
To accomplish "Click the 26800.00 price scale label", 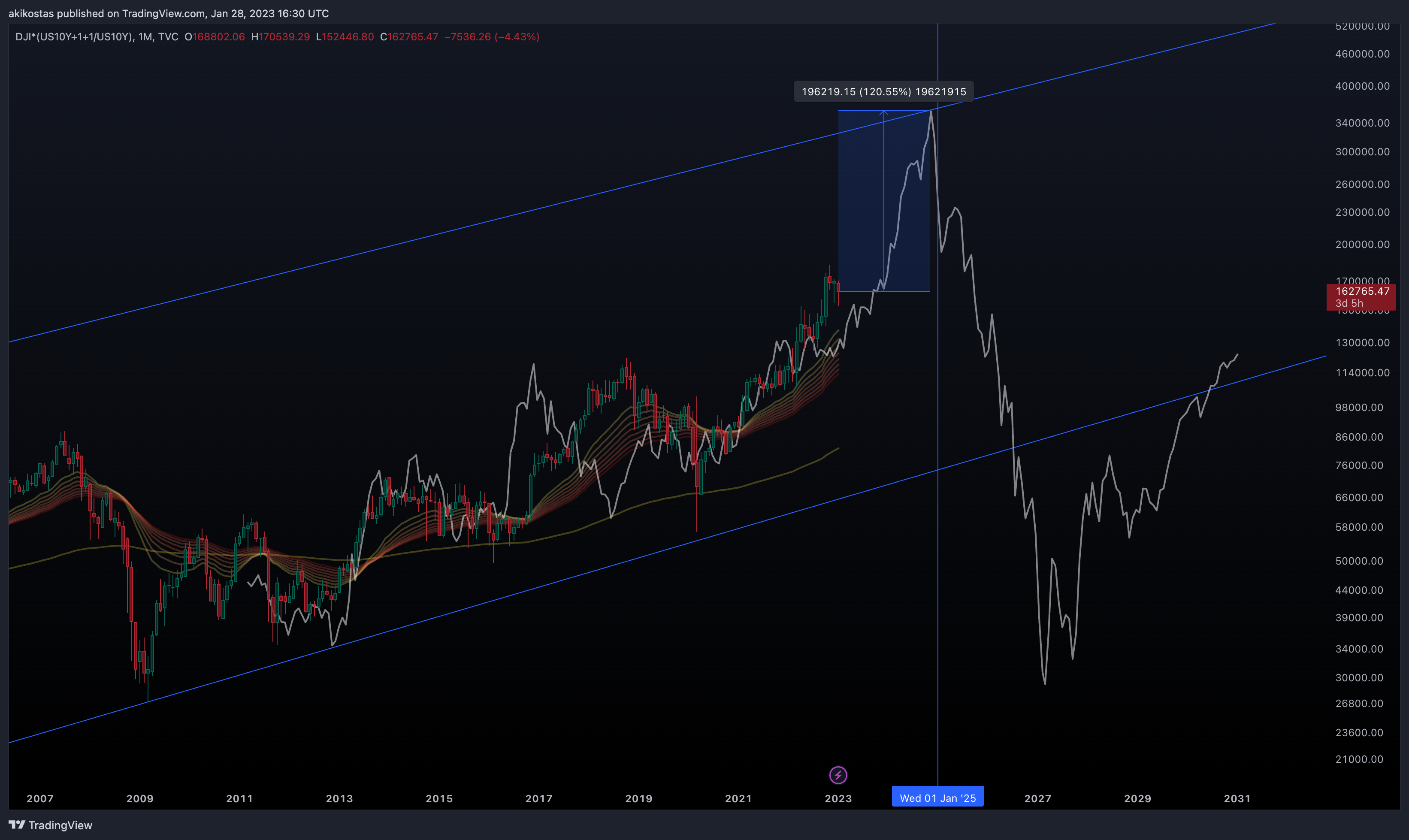I will [x=1359, y=704].
